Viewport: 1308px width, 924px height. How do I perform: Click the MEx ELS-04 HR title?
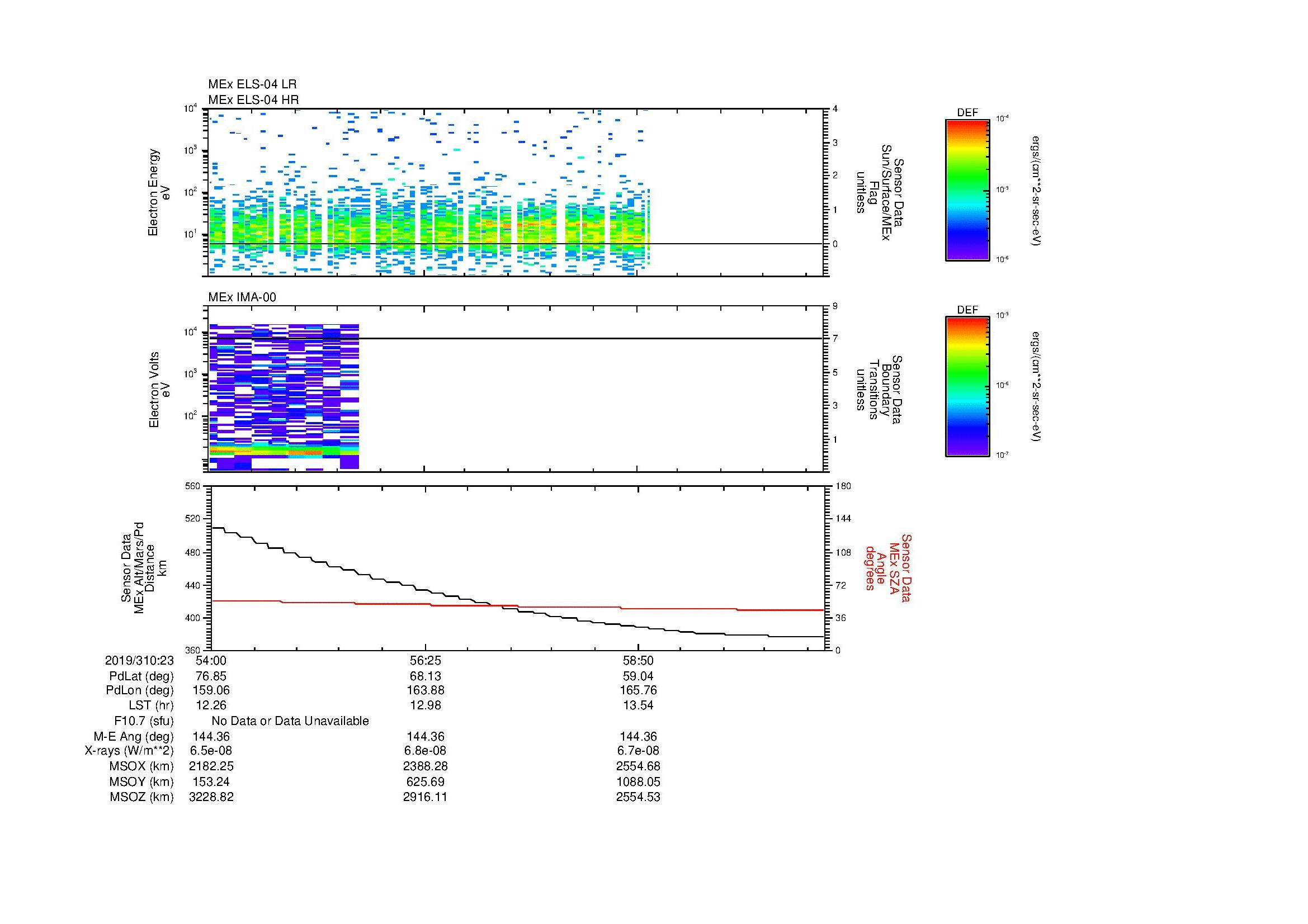pos(253,99)
